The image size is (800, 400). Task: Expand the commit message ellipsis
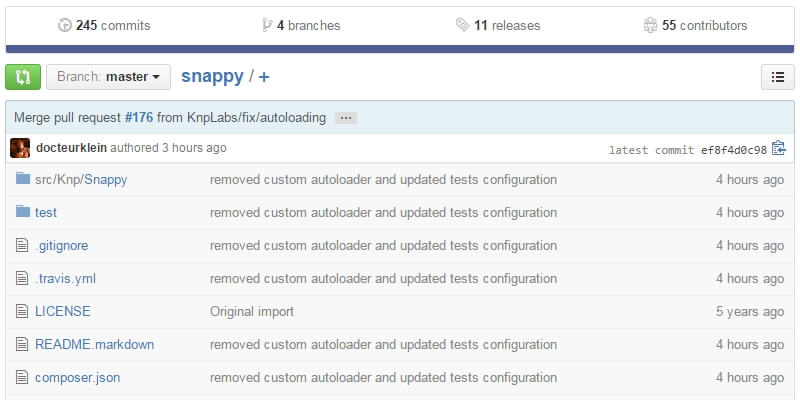(346, 118)
